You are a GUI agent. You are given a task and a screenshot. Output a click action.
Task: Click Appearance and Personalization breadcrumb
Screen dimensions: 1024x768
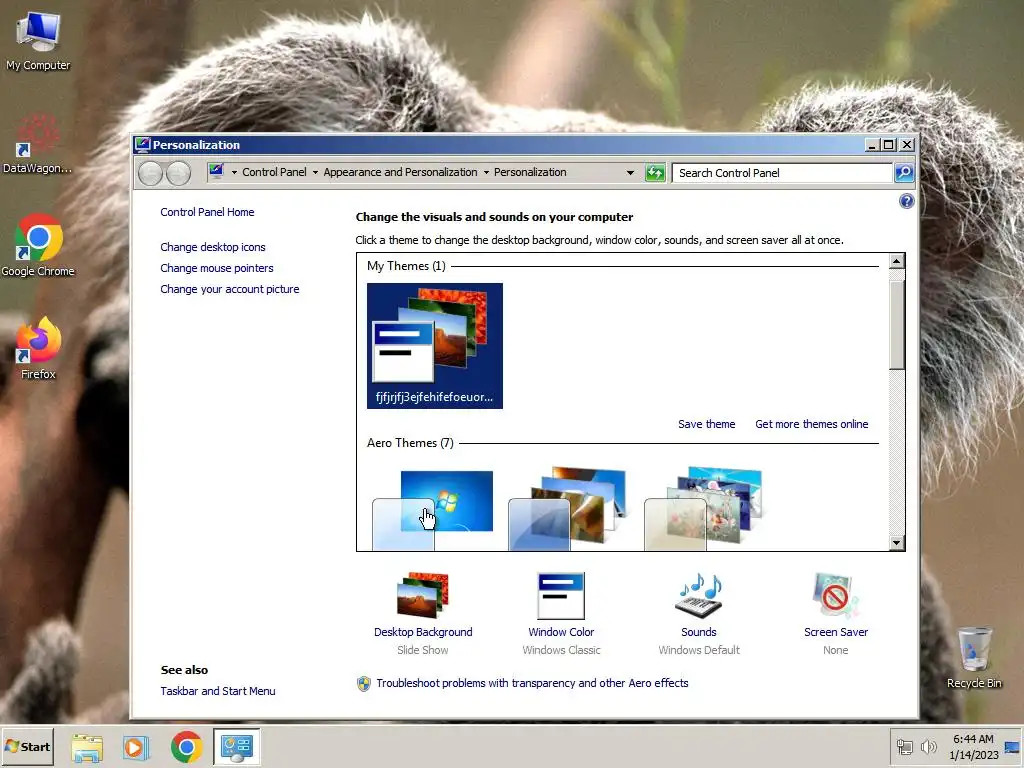[x=400, y=172]
